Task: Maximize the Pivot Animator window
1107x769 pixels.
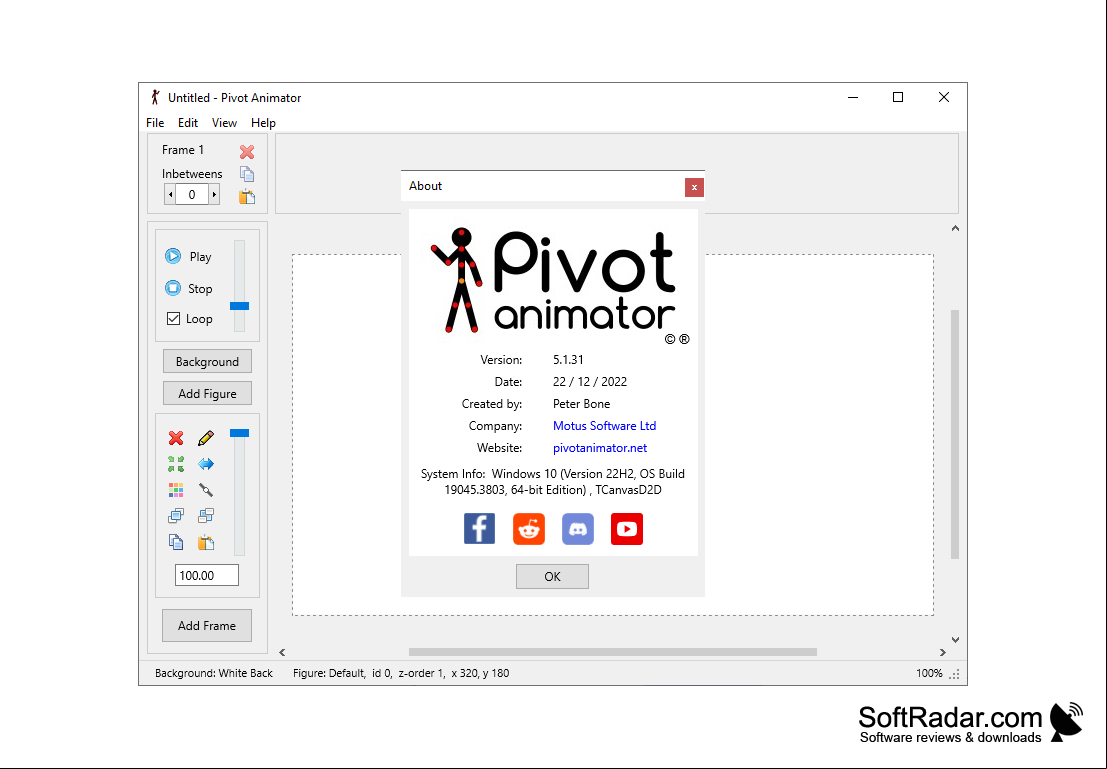Action: coord(898,97)
